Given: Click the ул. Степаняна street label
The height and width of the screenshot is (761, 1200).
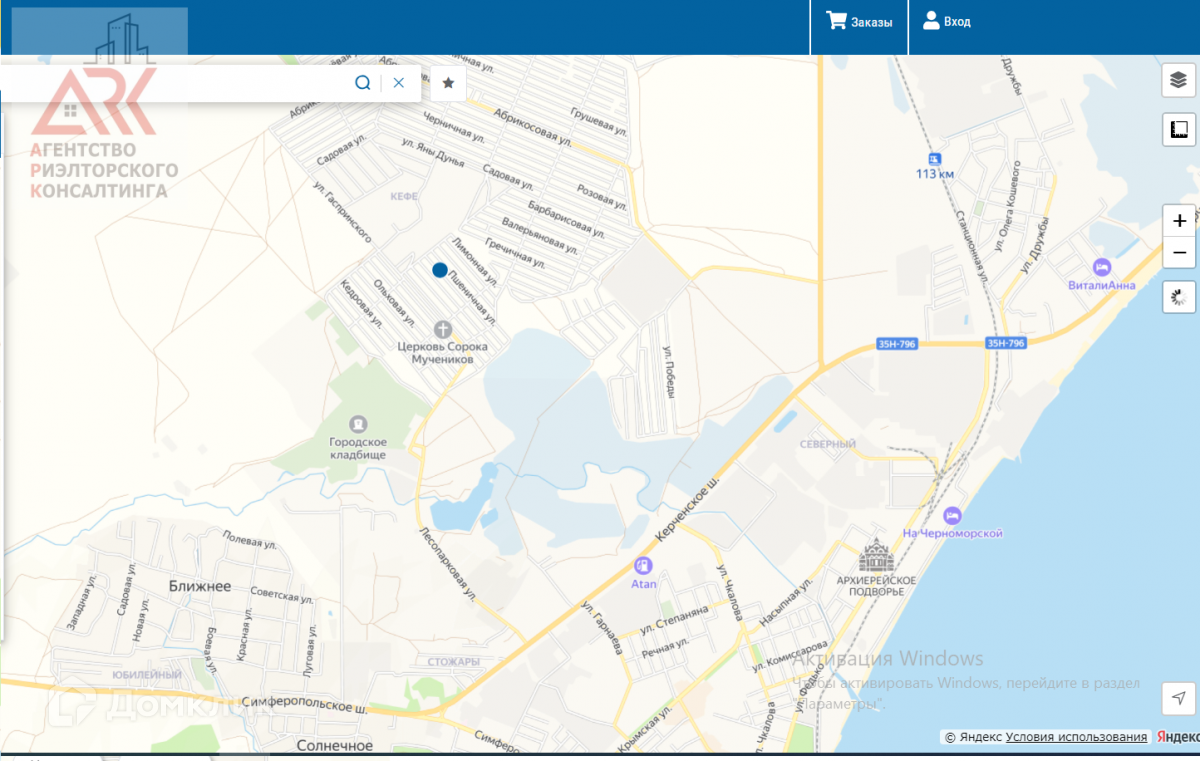Looking at the screenshot, I should 675,620.
